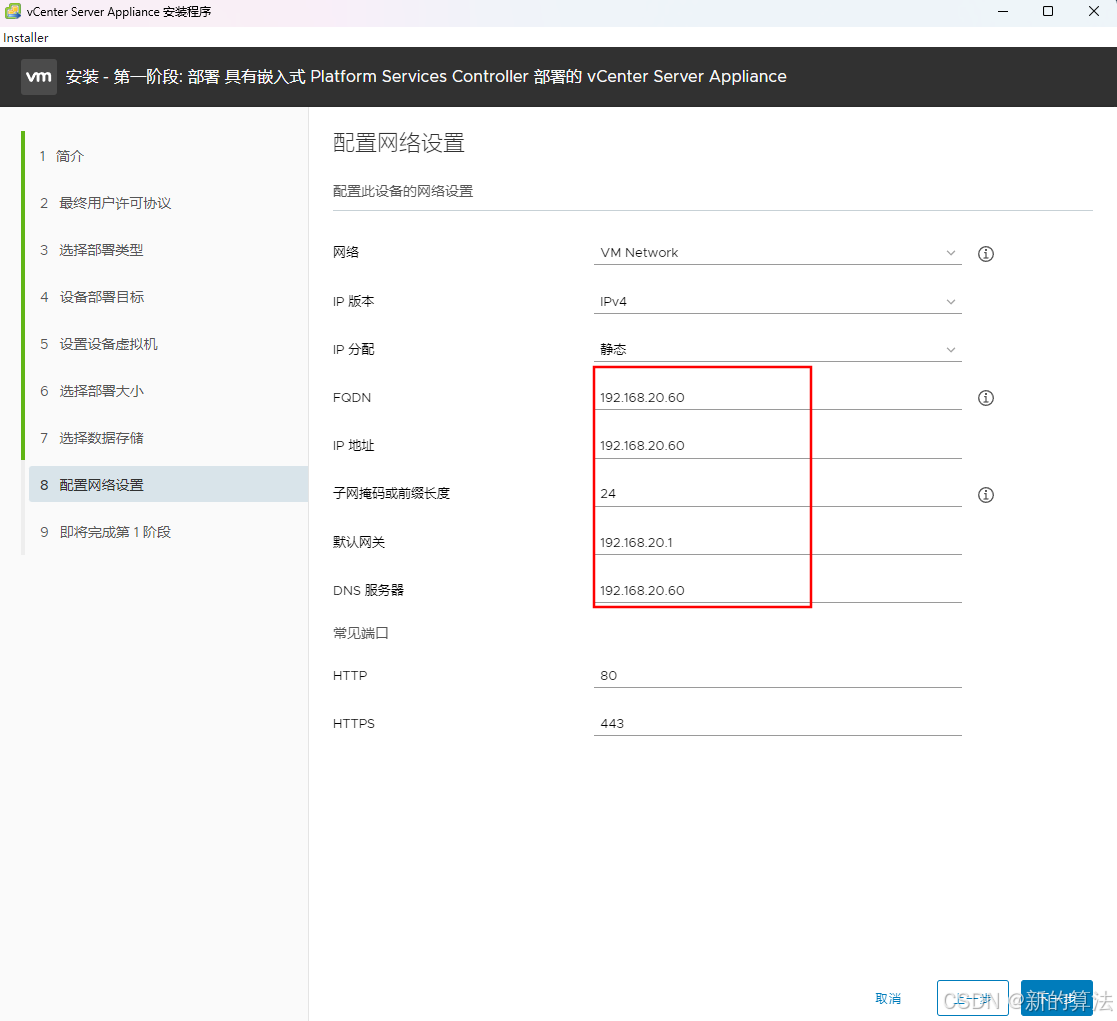Maximize the installer window
This screenshot has height=1021, width=1117.
point(1048,11)
